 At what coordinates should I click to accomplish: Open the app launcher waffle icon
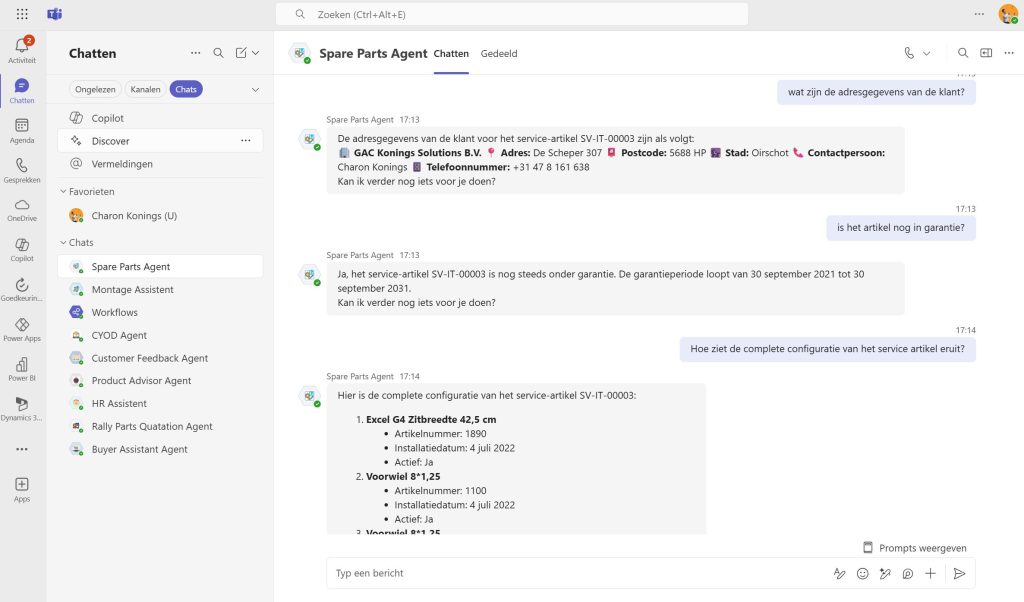point(22,14)
